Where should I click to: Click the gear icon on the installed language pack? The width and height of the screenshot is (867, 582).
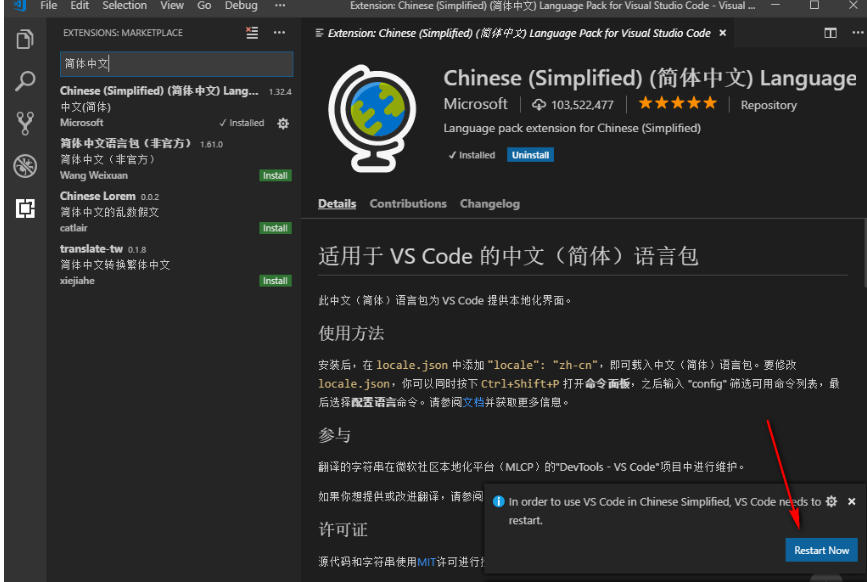(x=282, y=124)
